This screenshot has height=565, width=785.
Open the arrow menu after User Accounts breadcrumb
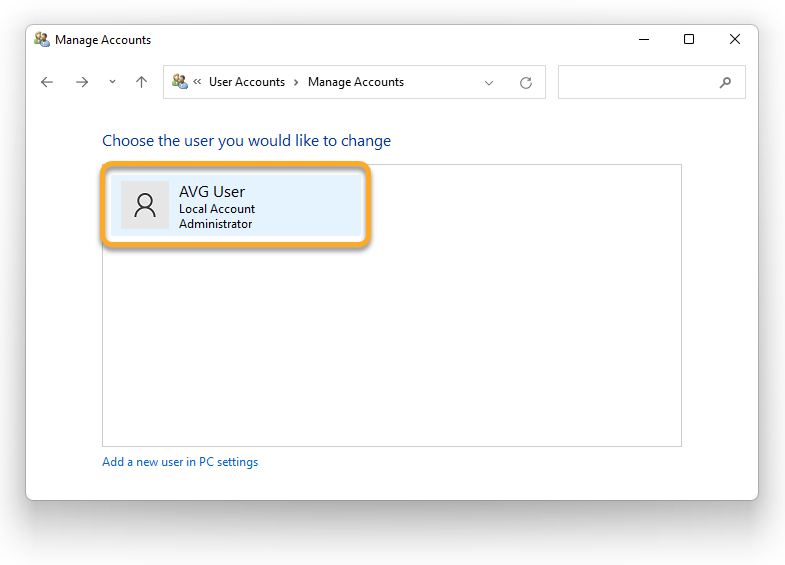point(296,83)
